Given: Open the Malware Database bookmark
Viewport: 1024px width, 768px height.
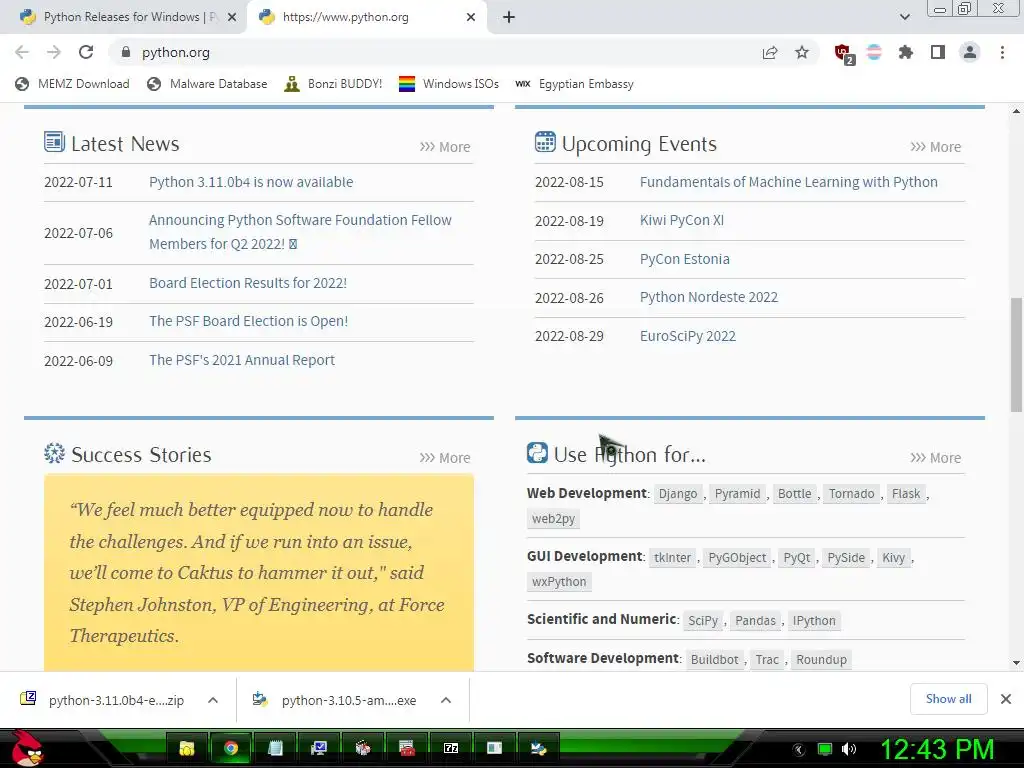Looking at the screenshot, I should click(207, 84).
